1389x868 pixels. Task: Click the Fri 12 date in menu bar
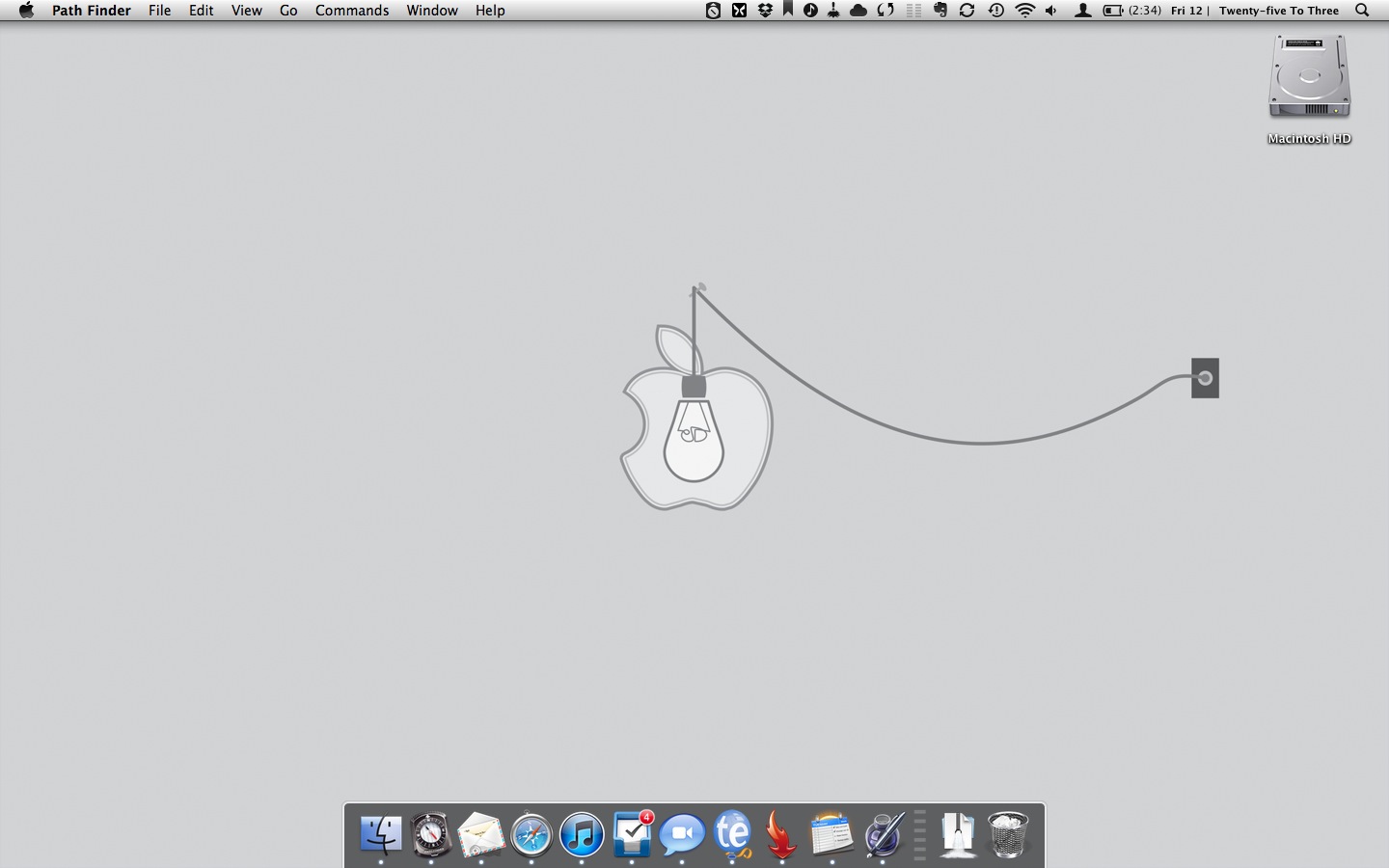[x=1186, y=11]
